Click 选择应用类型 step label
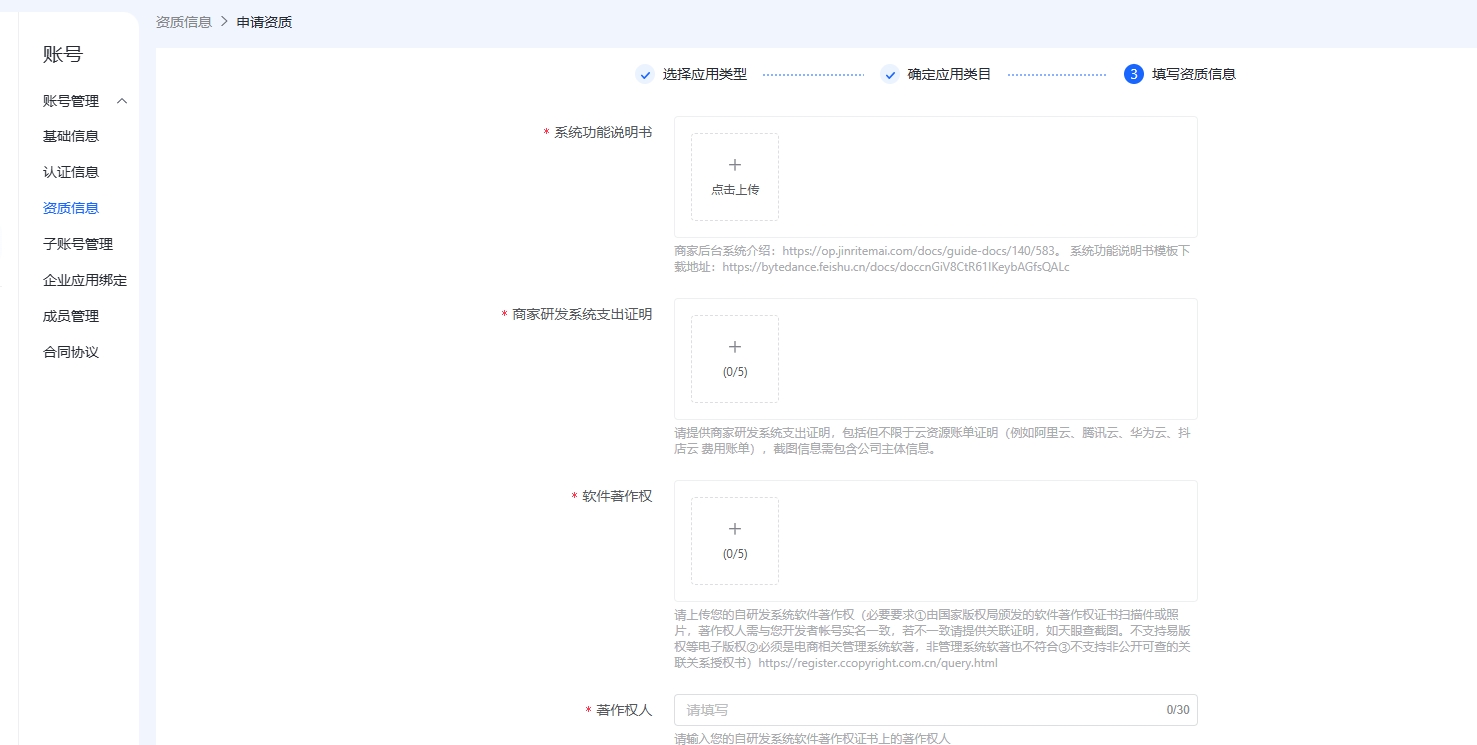1477x745 pixels. point(704,74)
